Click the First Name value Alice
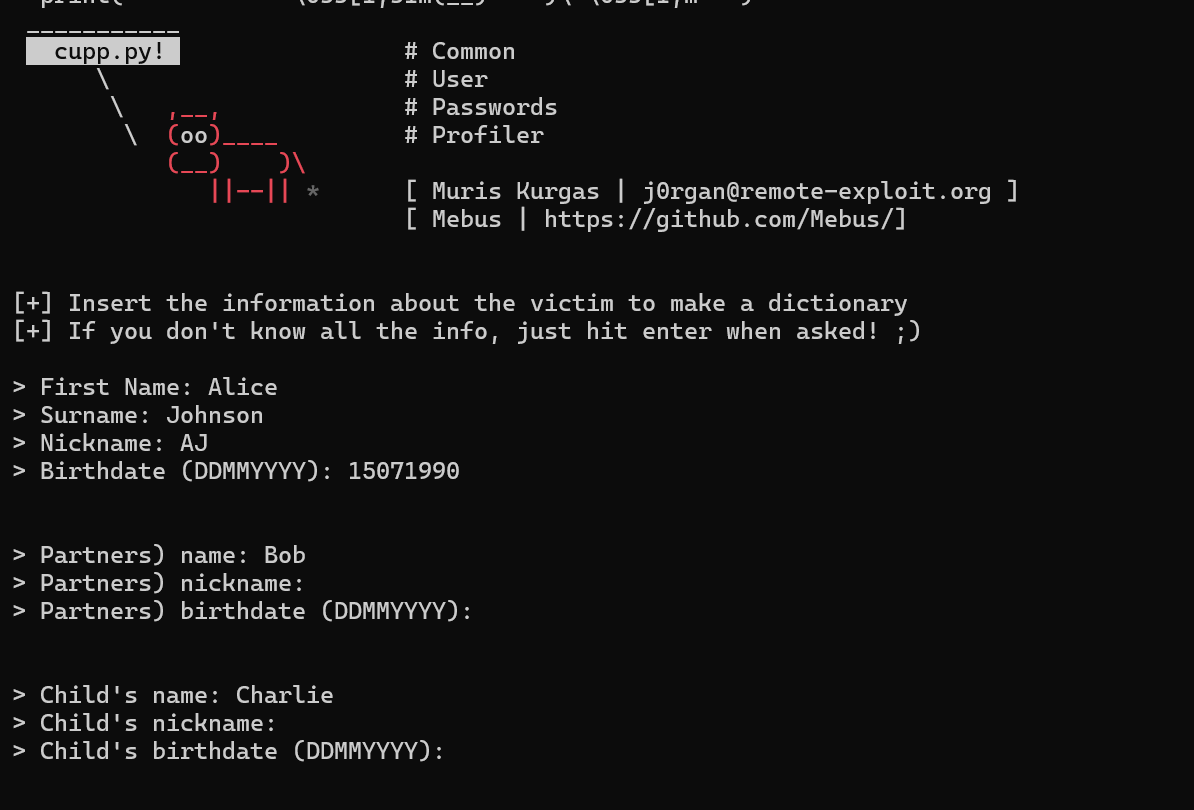The image size is (1194, 810). tap(242, 387)
